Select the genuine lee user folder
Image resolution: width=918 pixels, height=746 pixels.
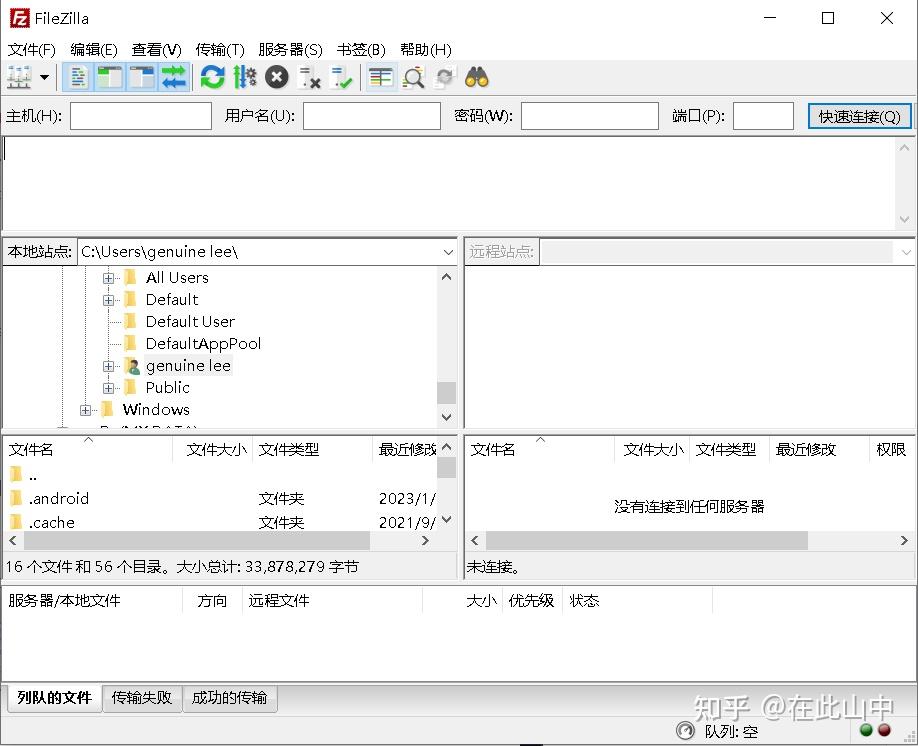[188, 365]
